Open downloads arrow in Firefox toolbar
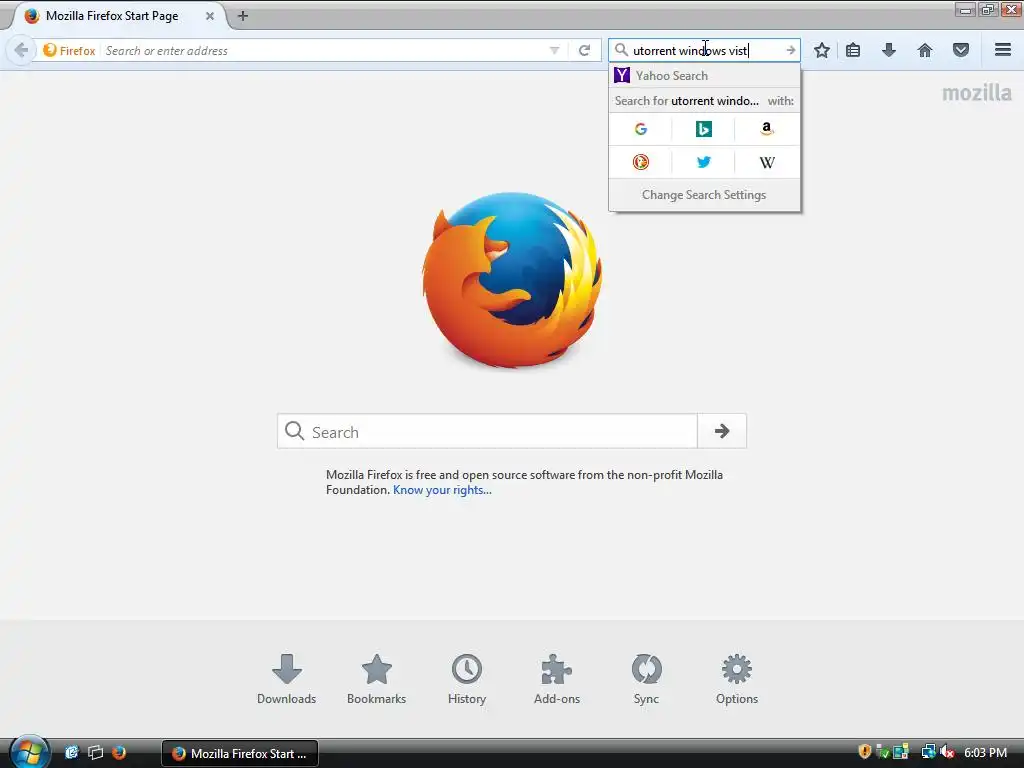The image size is (1024, 768). [x=889, y=50]
